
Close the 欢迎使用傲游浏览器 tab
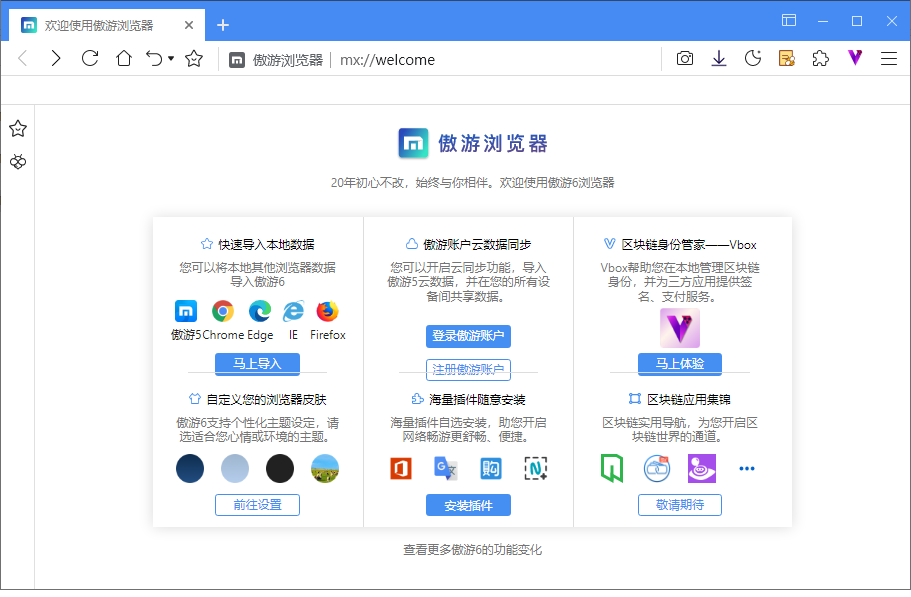coord(189,26)
